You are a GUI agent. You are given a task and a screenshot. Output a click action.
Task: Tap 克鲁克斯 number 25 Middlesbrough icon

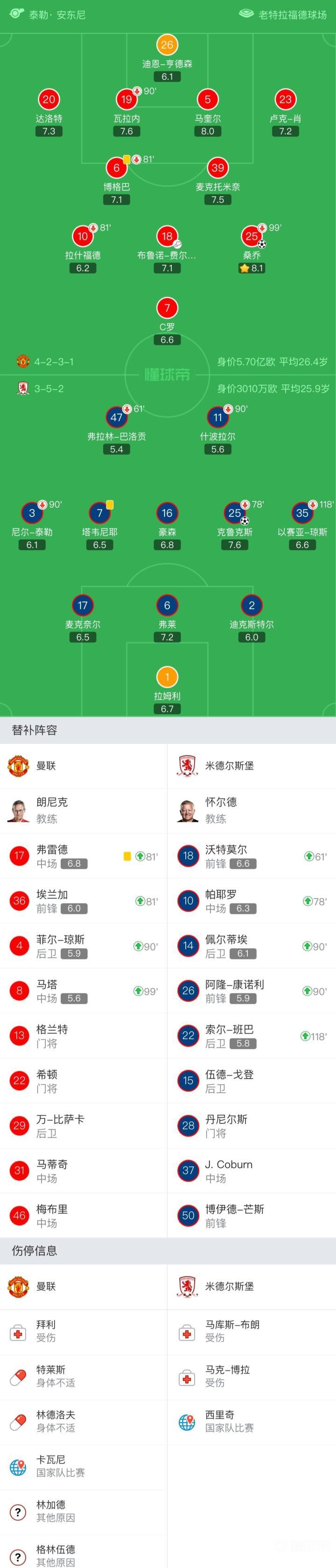(x=234, y=513)
